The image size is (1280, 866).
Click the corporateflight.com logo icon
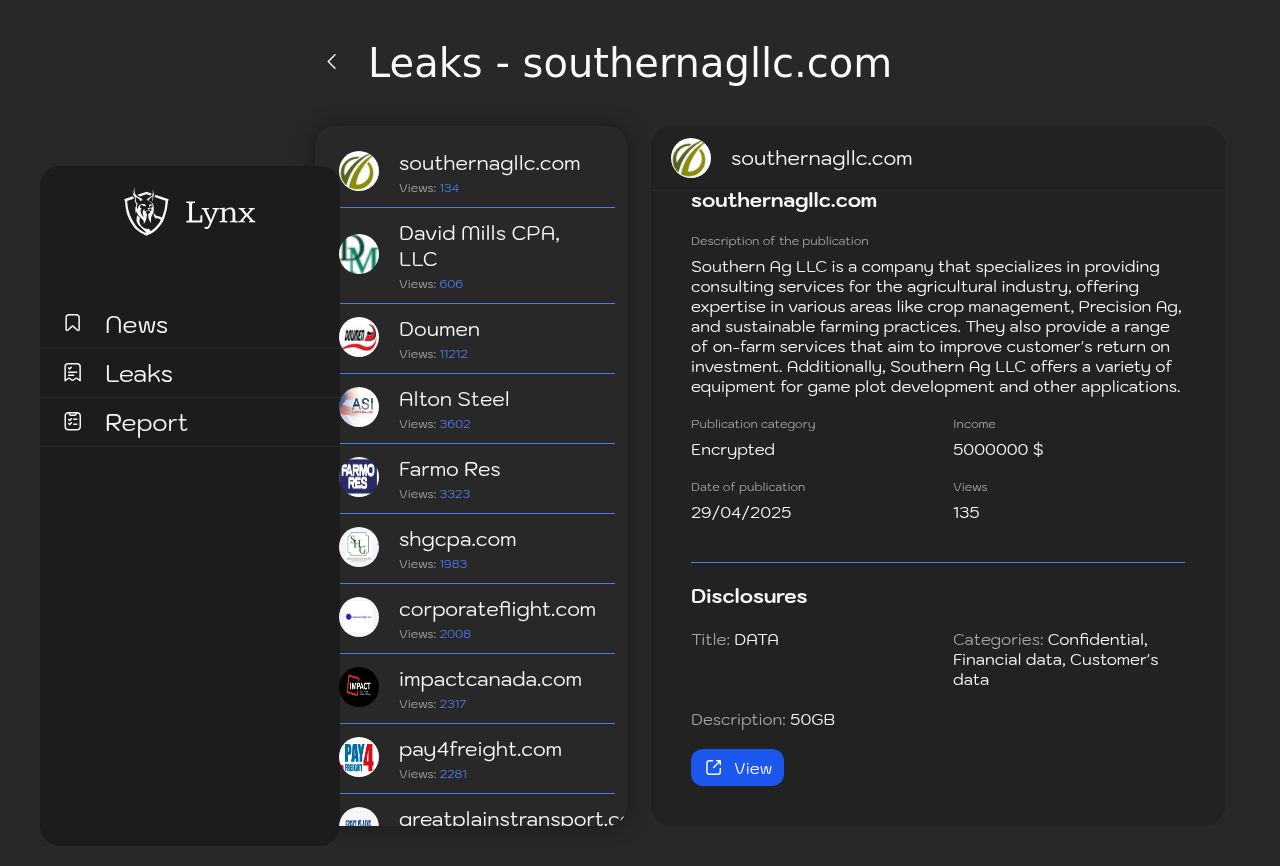(359, 617)
